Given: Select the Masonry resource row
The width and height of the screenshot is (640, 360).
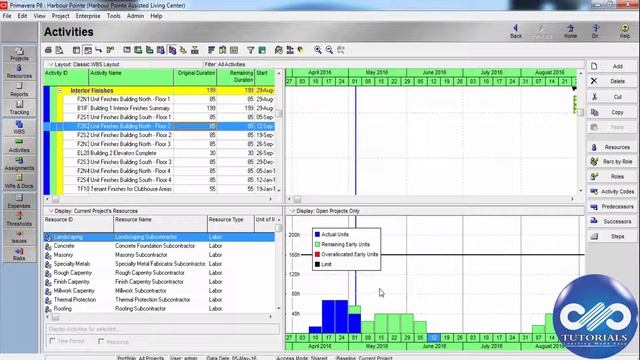Looking at the screenshot, I should [159, 255].
